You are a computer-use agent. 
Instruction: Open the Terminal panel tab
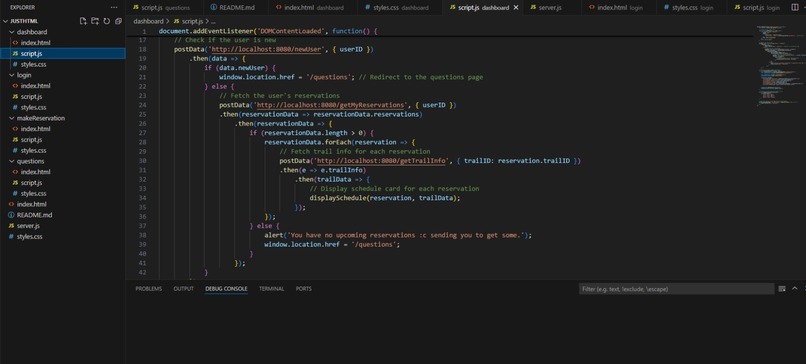coord(271,289)
